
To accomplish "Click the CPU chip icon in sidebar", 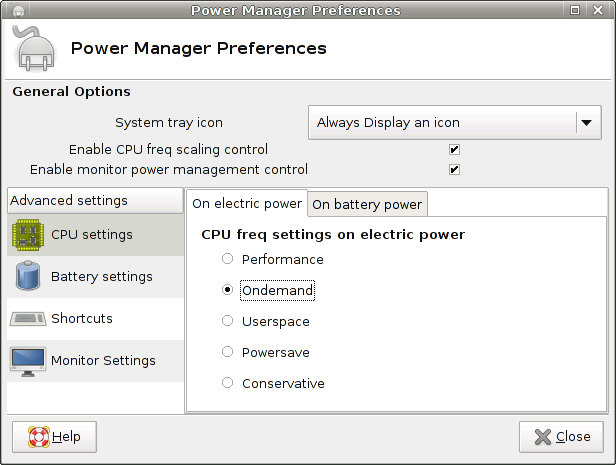I will 27,235.
